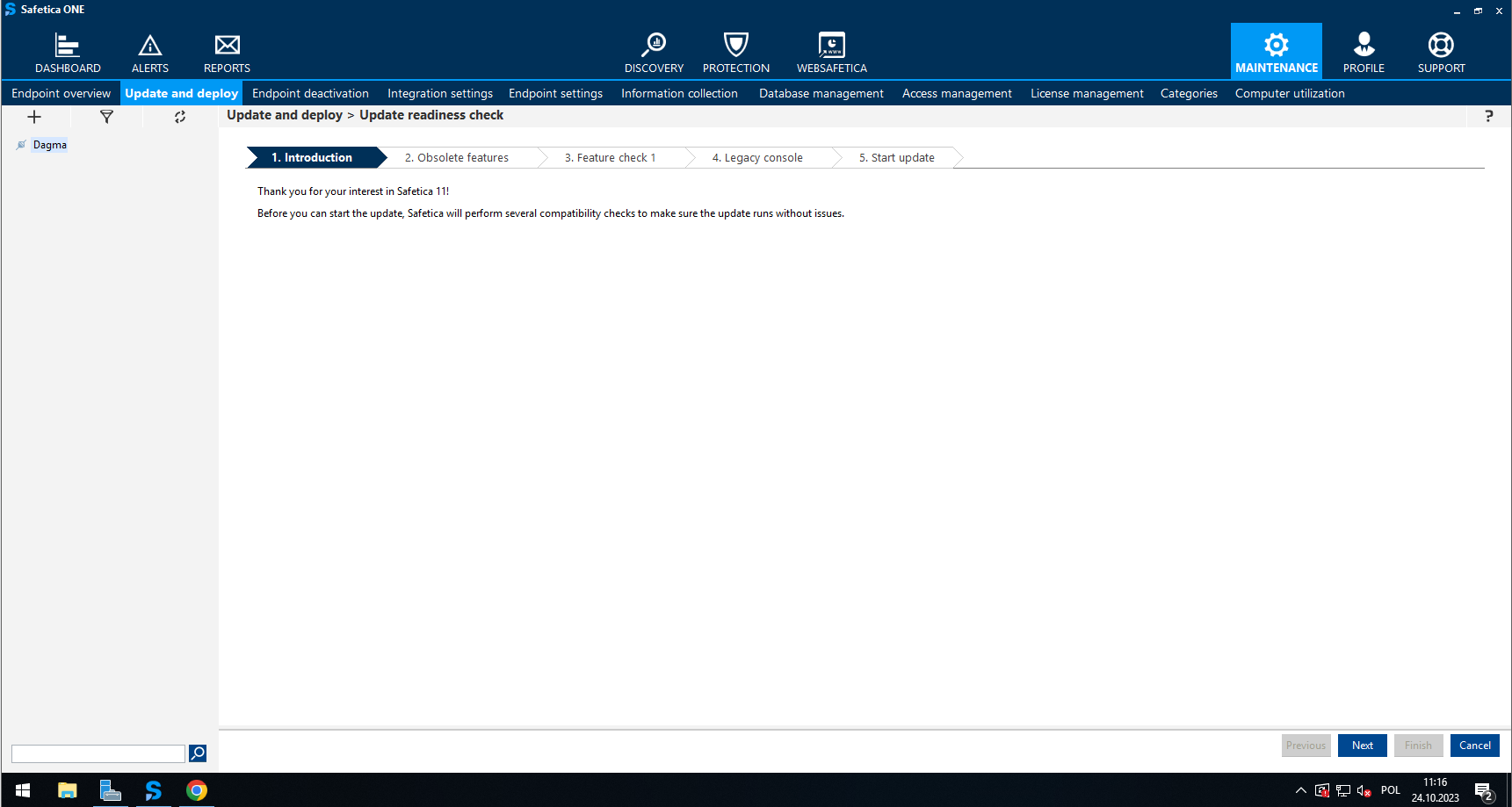This screenshot has height=807, width=1512.
Task: Open the Protection module
Action: point(735,52)
